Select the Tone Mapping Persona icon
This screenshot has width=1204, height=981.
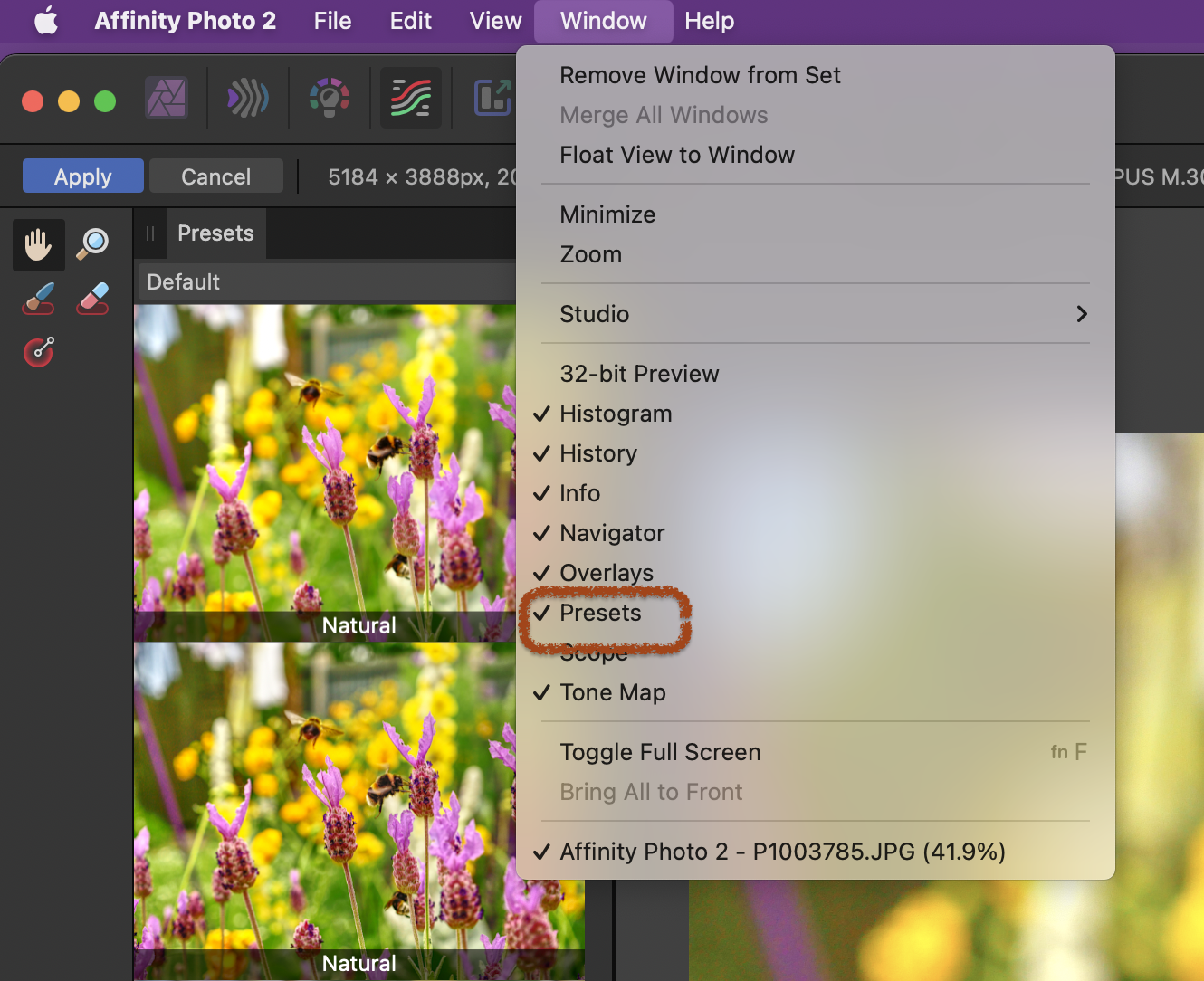(x=410, y=98)
